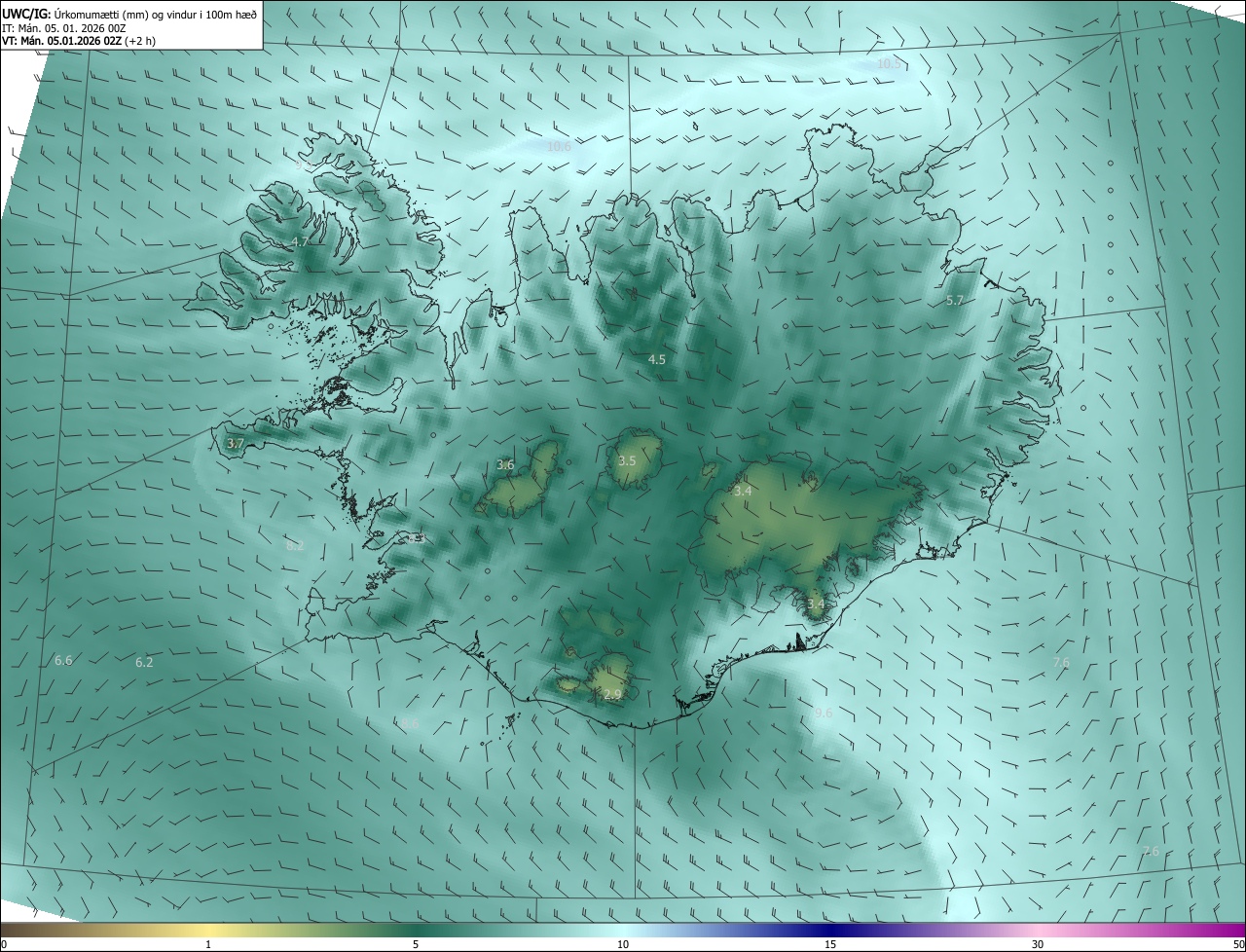Click the 10.5 value label on the map
Viewport: 1246px width, 952px height.
coord(890,63)
